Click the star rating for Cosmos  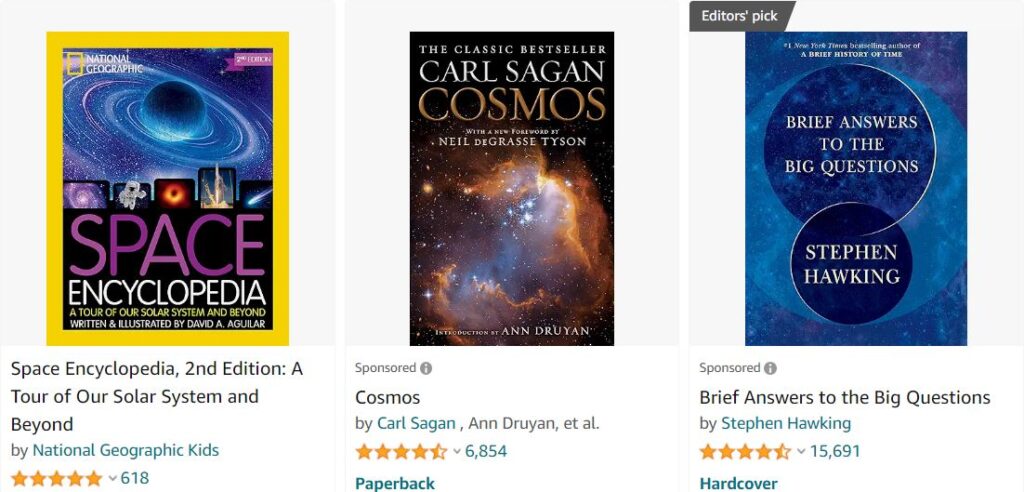click(x=401, y=451)
